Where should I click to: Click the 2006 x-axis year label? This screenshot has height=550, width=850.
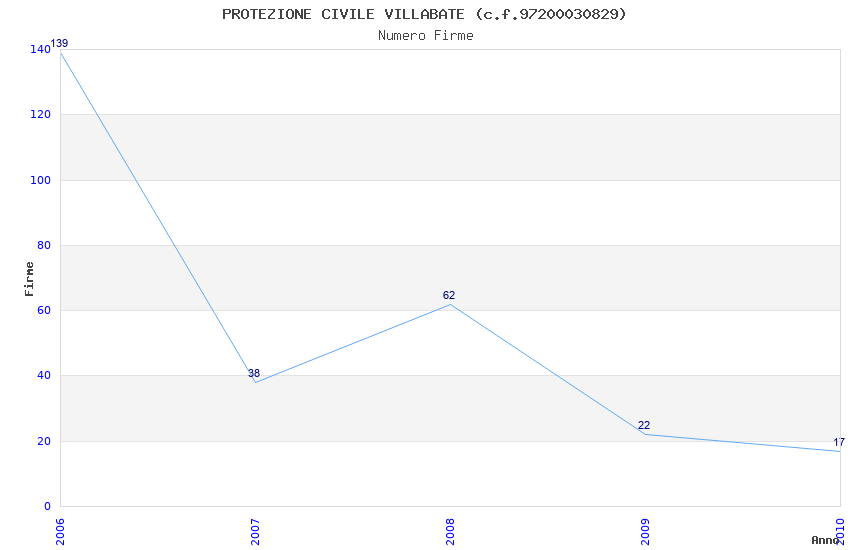point(60,530)
